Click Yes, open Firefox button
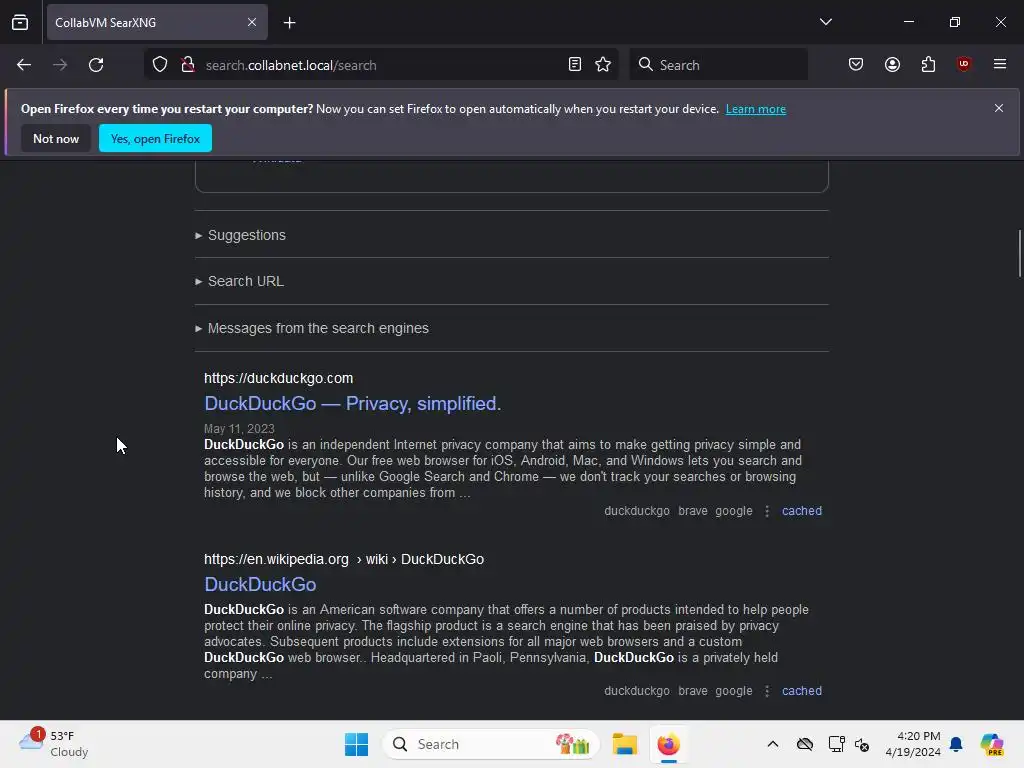Viewport: 1024px width, 768px height. click(x=155, y=138)
